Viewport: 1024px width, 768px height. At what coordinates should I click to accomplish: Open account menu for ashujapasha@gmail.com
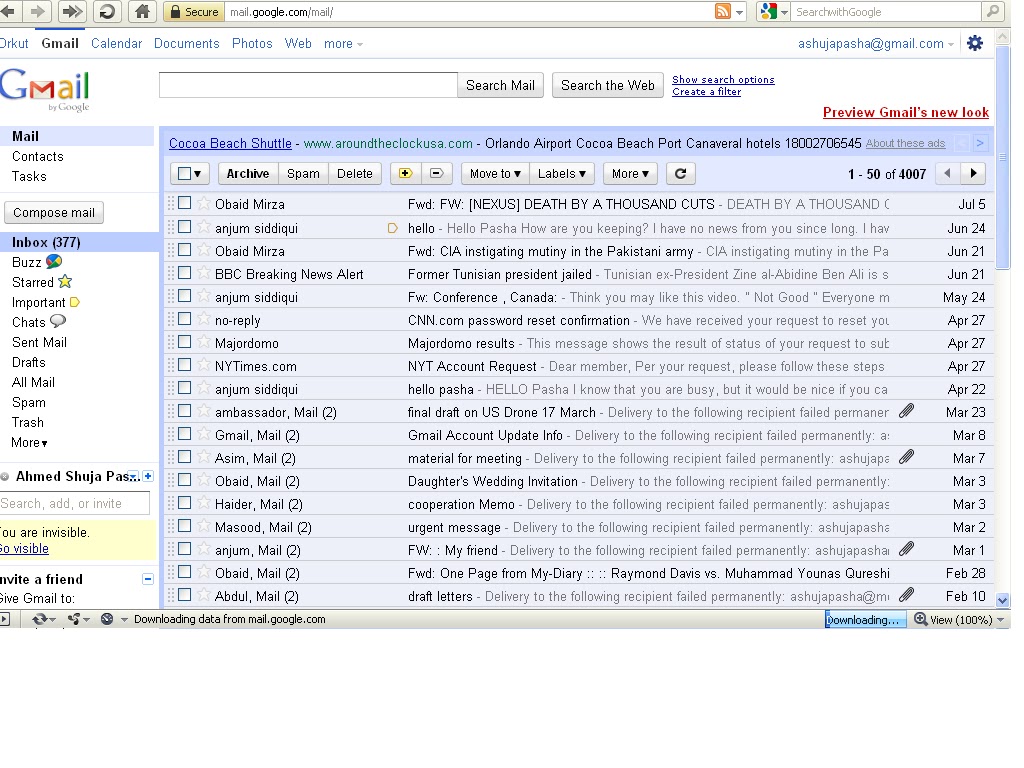[x=876, y=43]
